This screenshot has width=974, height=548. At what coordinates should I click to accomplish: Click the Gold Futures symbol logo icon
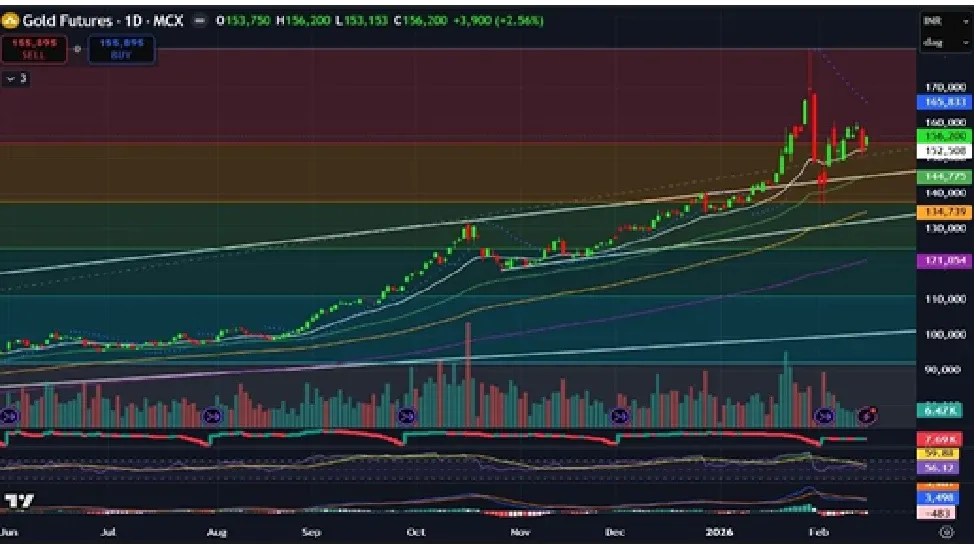point(10,21)
